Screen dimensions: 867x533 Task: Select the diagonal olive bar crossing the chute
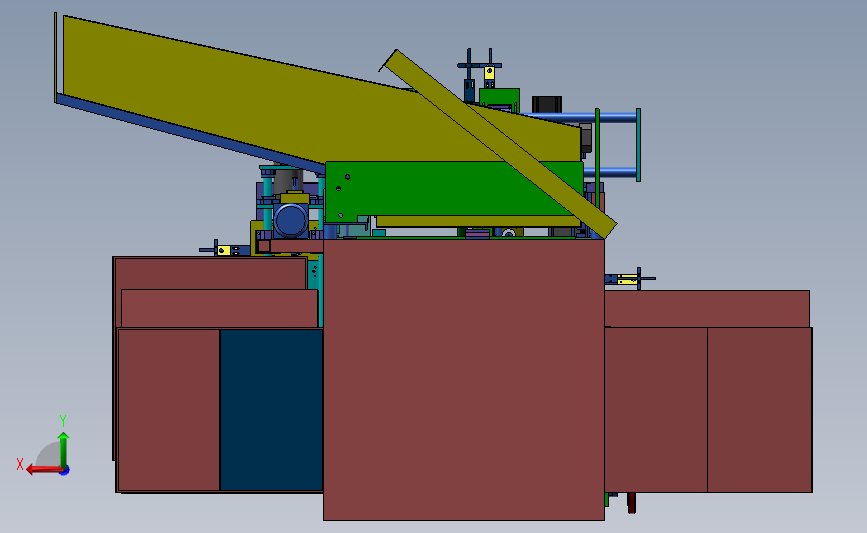point(500,143)
